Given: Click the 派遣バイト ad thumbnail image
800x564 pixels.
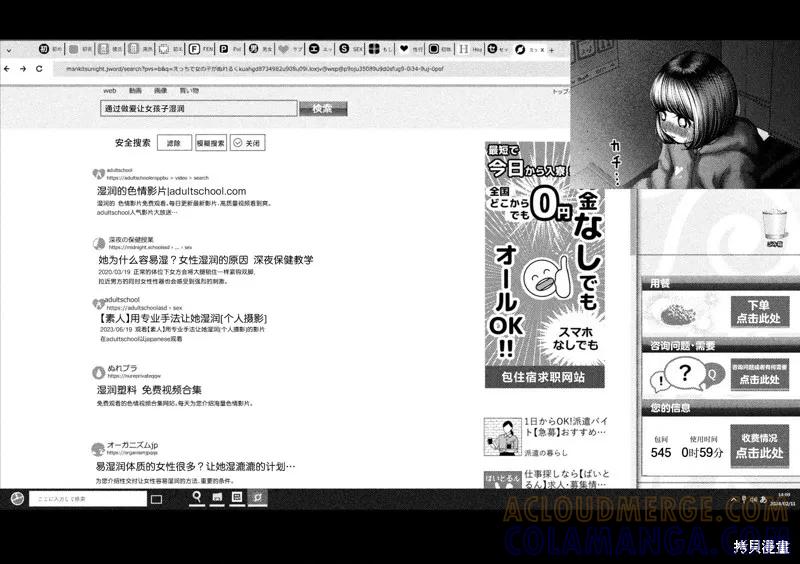Looking at the screenshot, I should click(x=503, y=436).
